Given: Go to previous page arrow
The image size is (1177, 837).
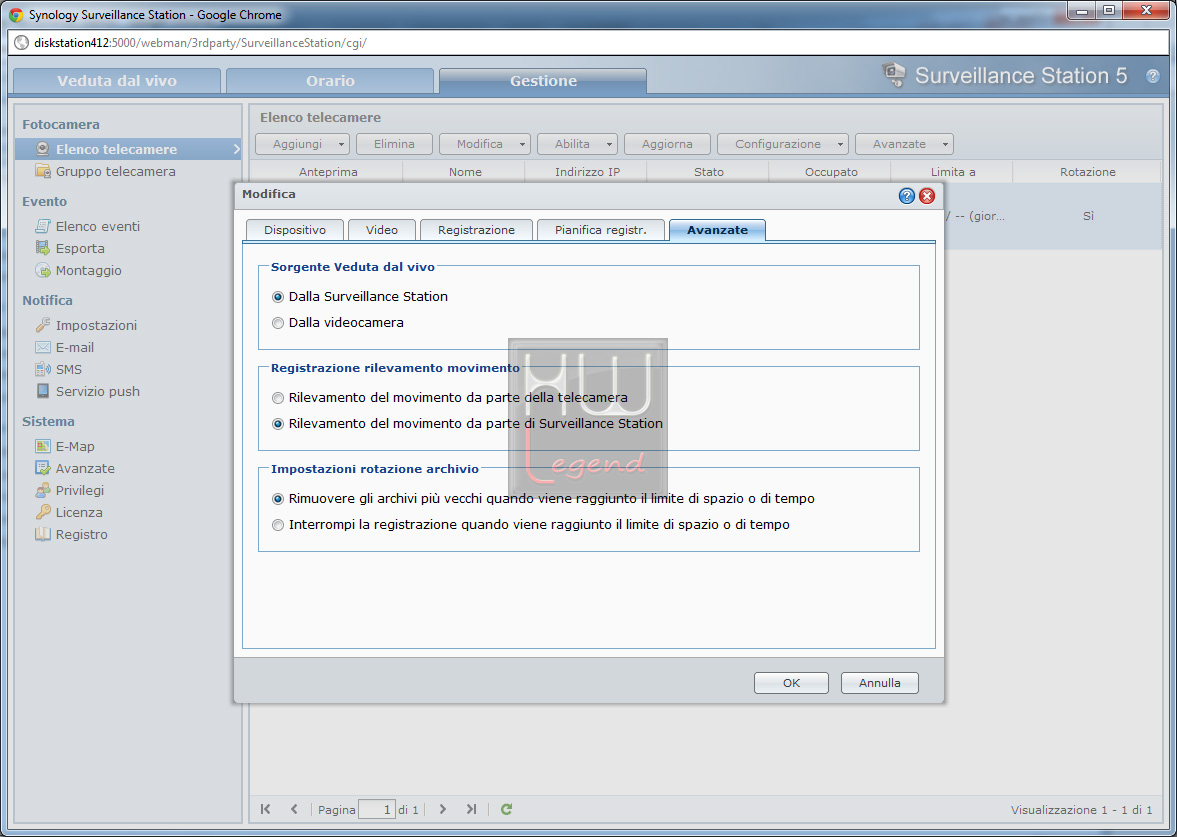Looking at the screenshot, I should click(x=294, y=809).
